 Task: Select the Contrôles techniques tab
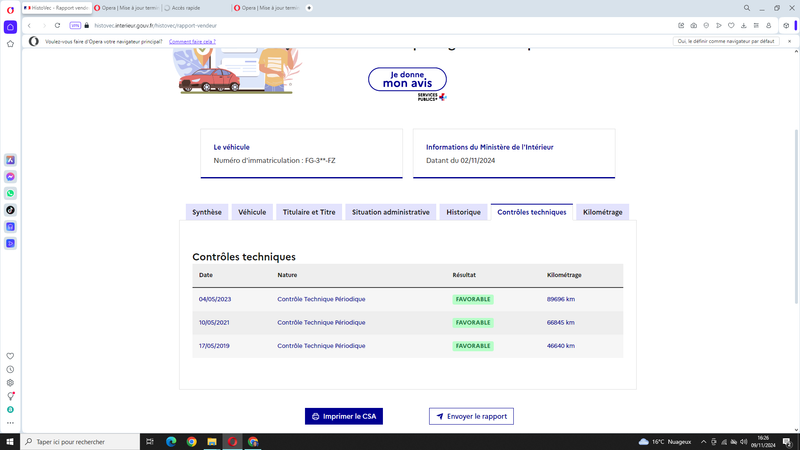(x=532, y=212)
